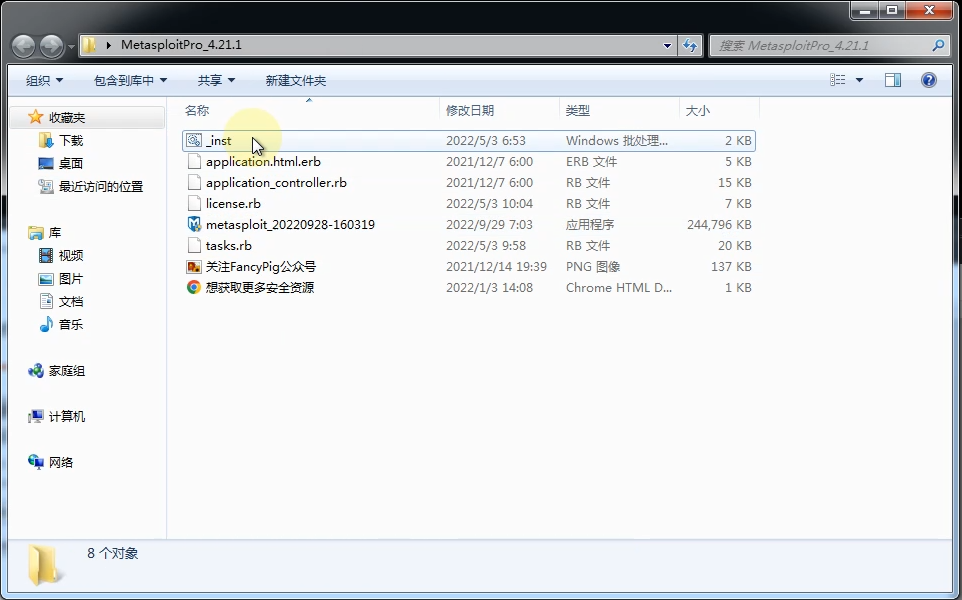Click the 244,796 KB size cell

(x=719, y=225)
